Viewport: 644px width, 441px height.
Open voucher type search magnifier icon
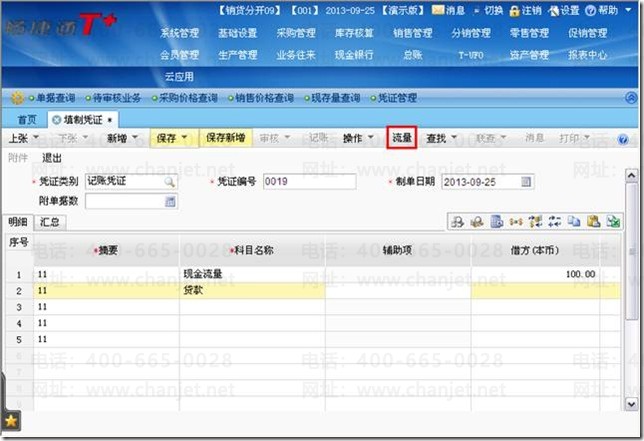point(169,182)
